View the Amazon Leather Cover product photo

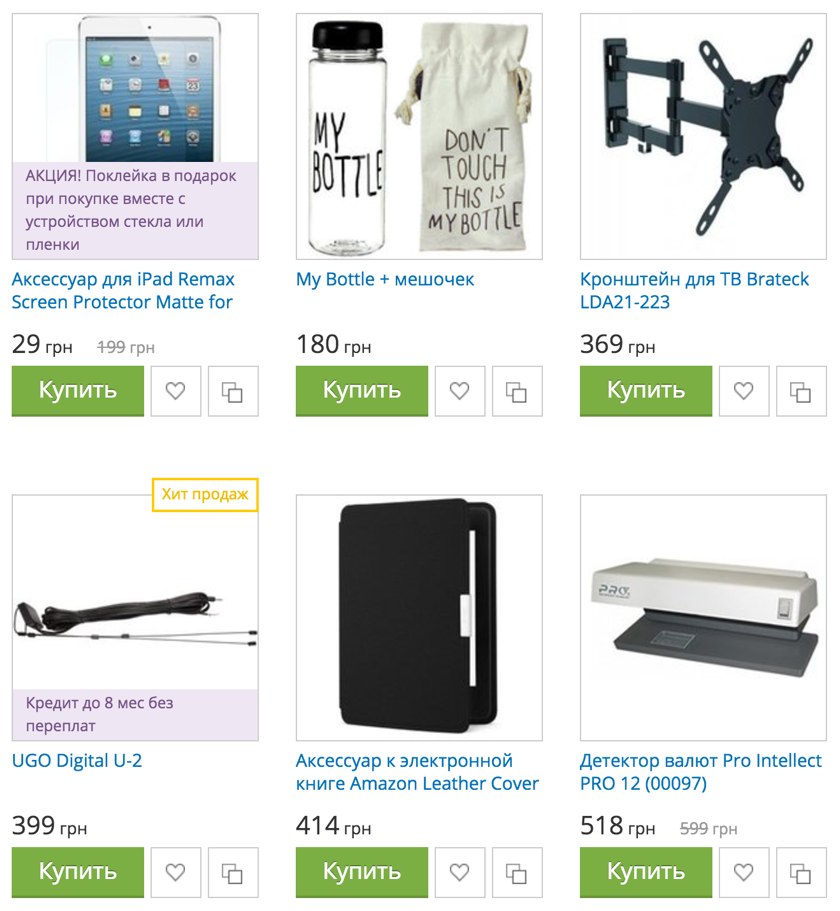click(x=419, y=618)
